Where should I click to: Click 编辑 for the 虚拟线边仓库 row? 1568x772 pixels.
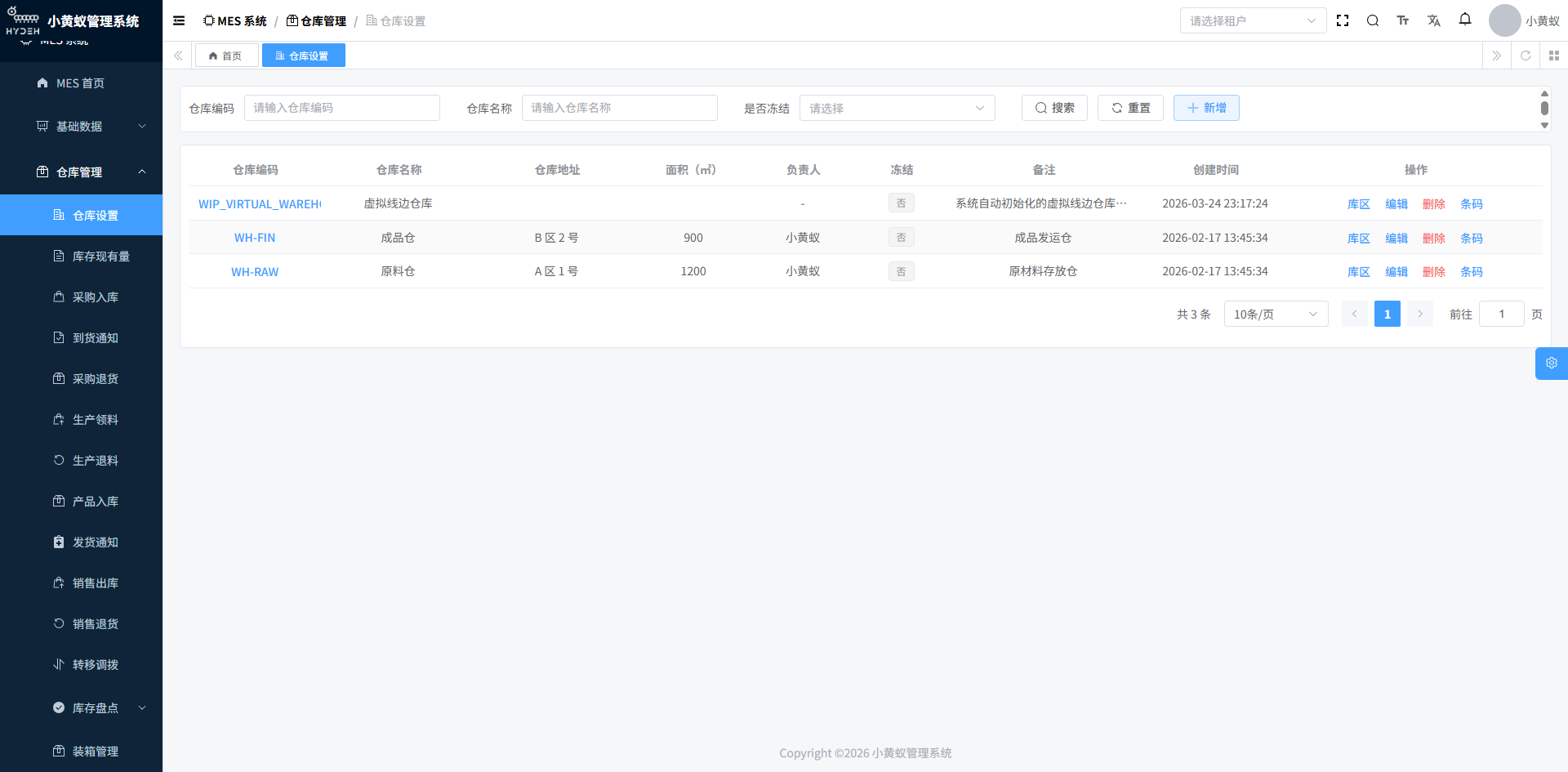(1396, 203)
